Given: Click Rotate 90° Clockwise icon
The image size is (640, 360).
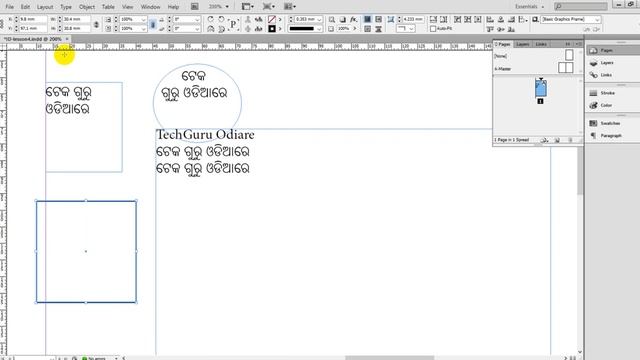Looking at the screenshot, I should click(211, 19).
